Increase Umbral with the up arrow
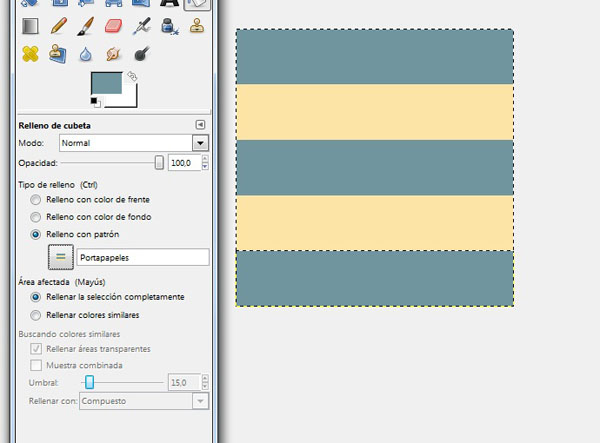Image resolution: width=600 pixels, height=443 pixels. point(205,378)
